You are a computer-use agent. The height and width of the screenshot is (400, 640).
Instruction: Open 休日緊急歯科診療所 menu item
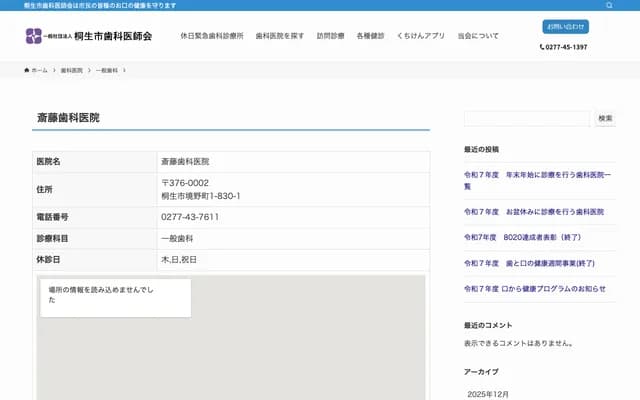pyautogui.click(x=211, y=36)
